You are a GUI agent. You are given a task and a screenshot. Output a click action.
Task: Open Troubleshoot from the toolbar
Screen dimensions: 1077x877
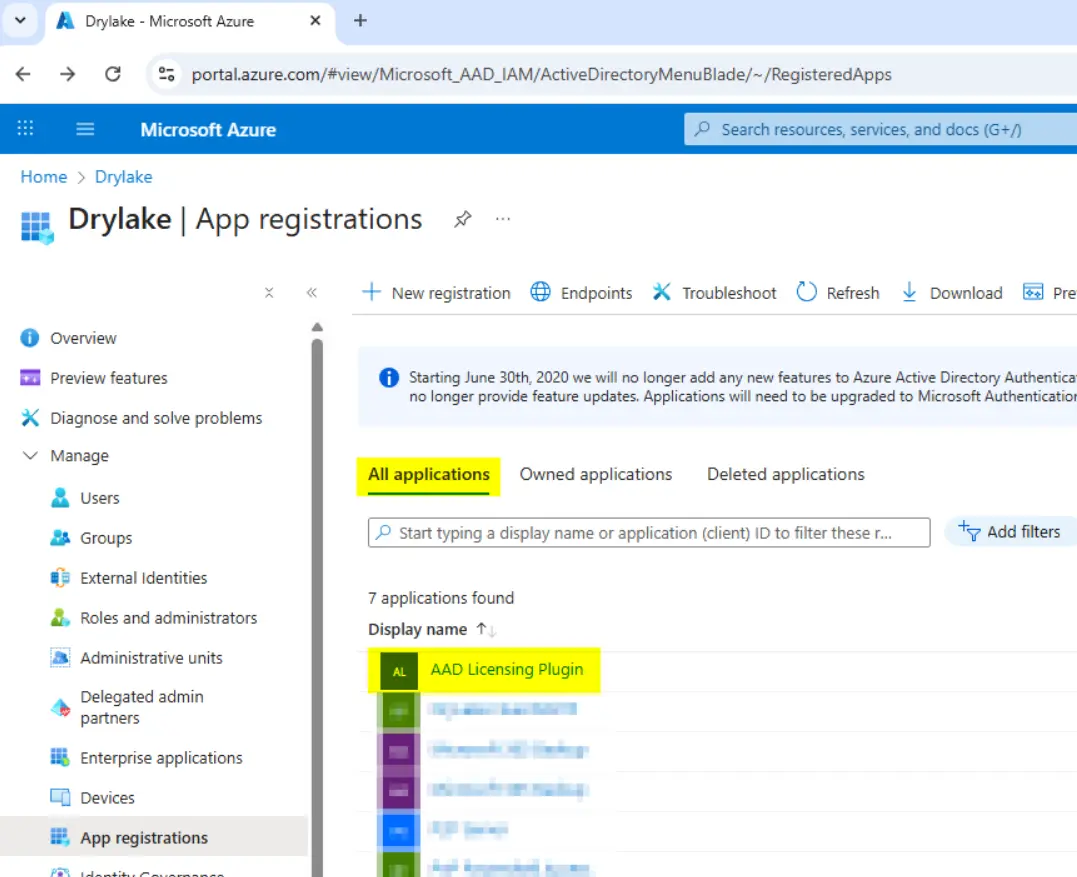coord(715,292)
